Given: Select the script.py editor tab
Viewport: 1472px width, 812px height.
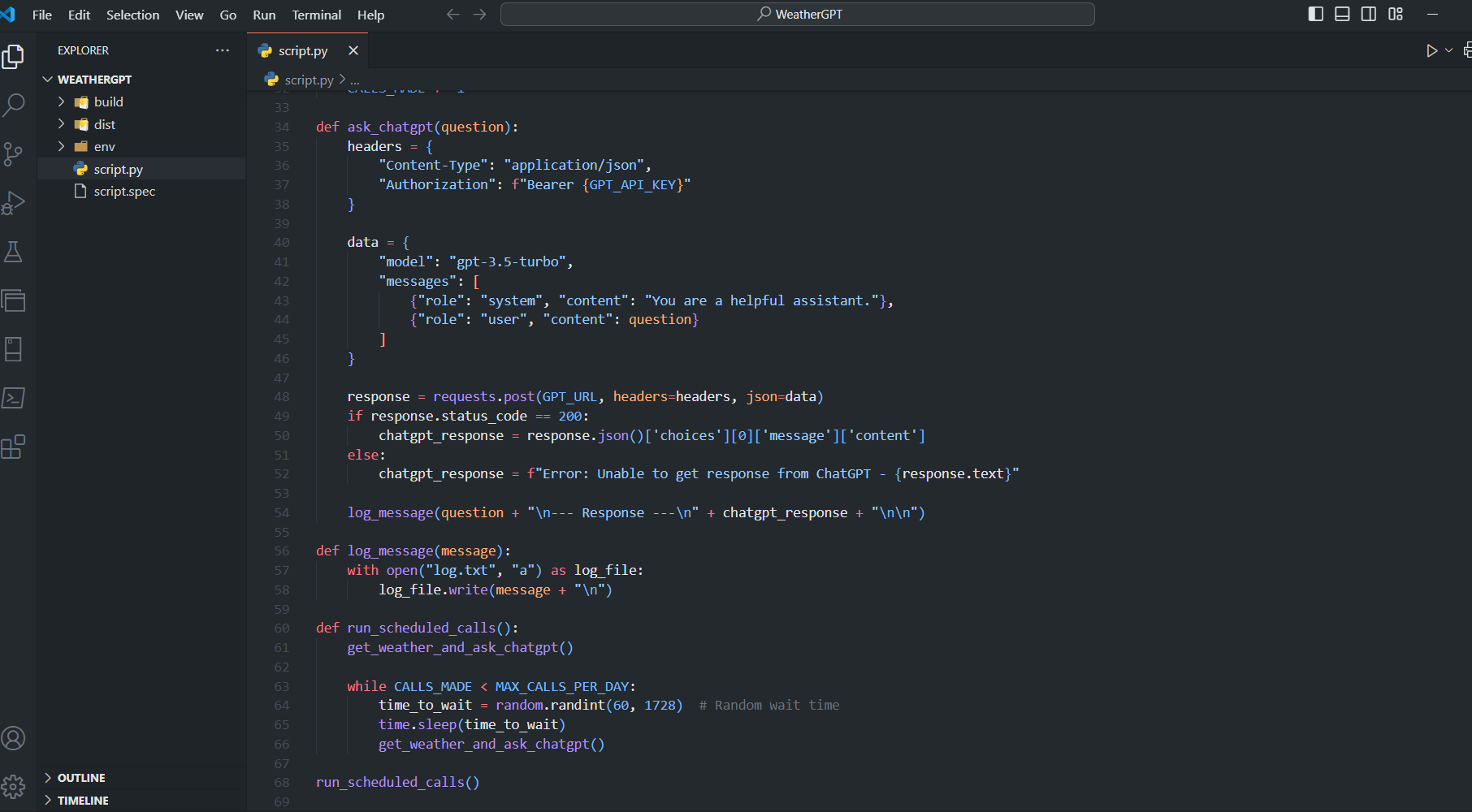Looking at the screenshot, I should tap(302, 50).
